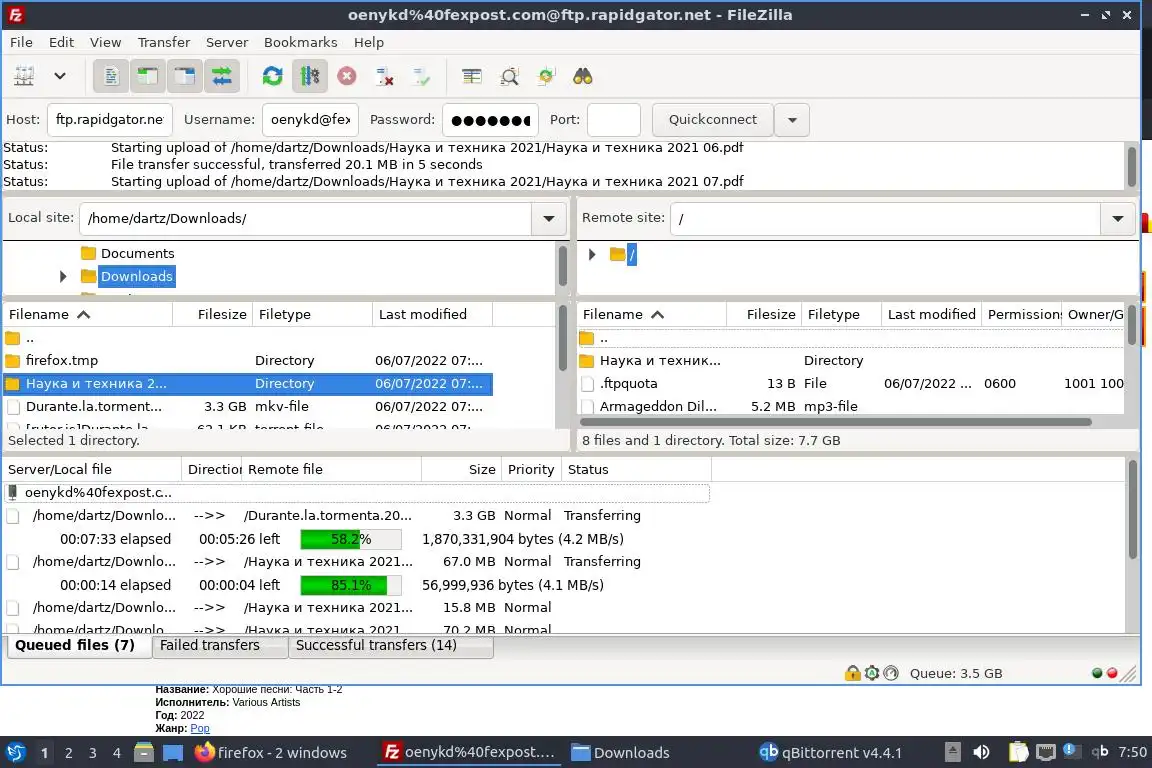1152x768 pixels.
Task: Expand the Downloads folder in local tree
Action: tap(63, 276)
